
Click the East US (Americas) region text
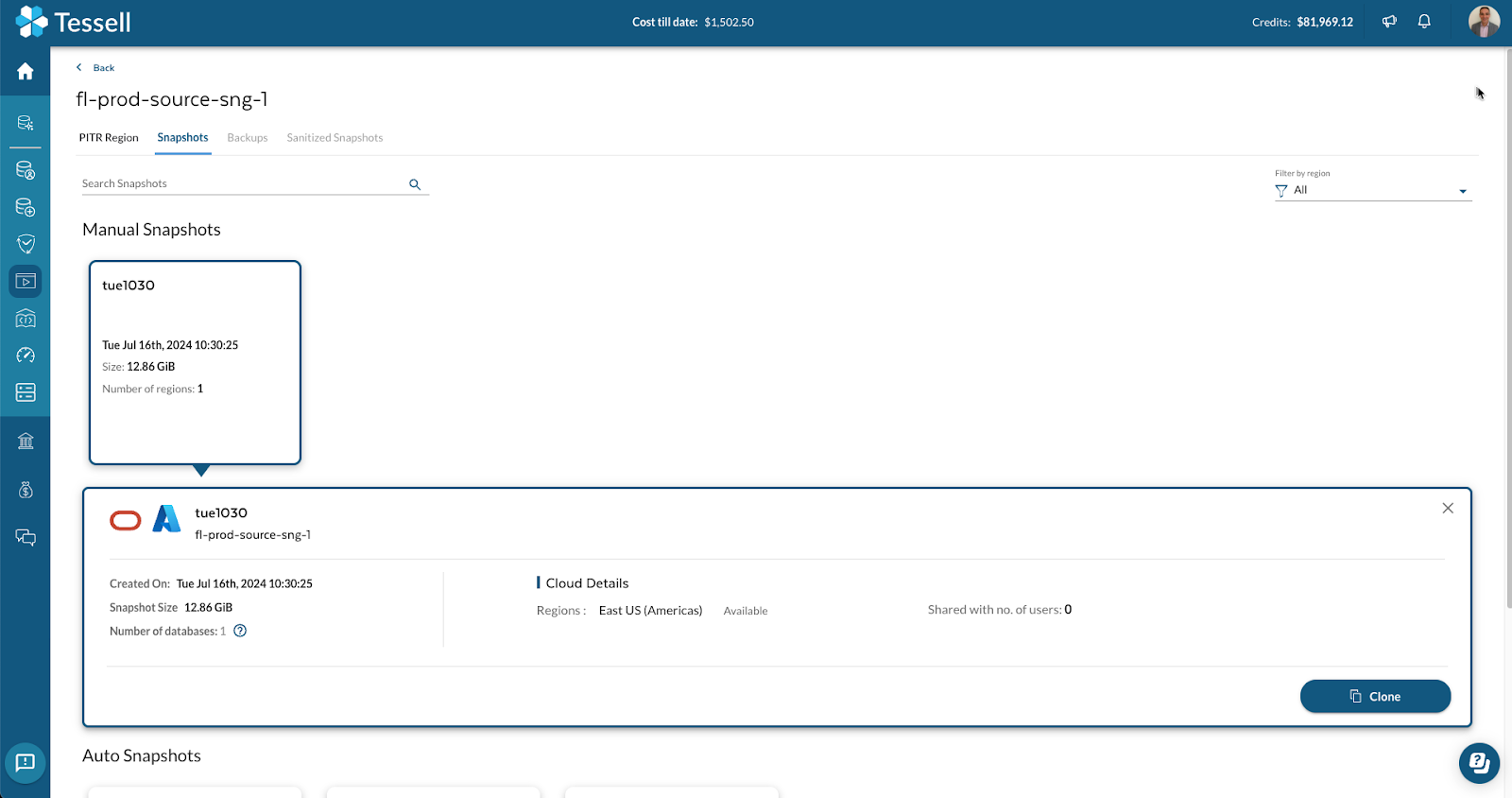pos(650,611)
